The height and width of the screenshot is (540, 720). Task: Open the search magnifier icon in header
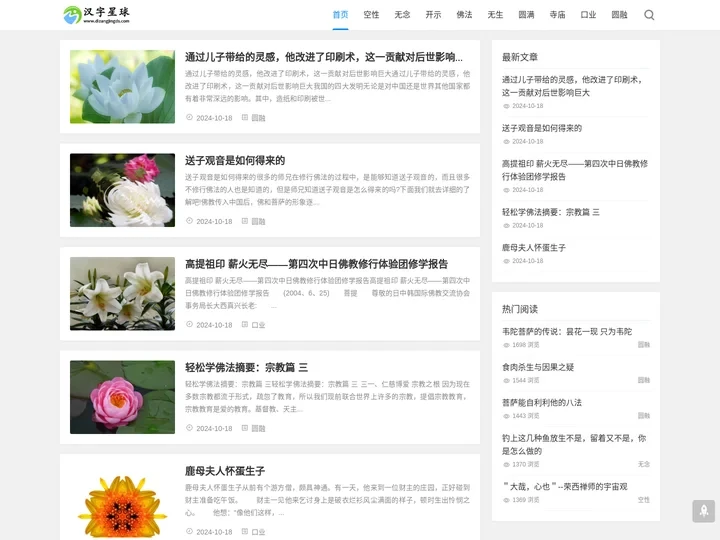coord(649,15)
